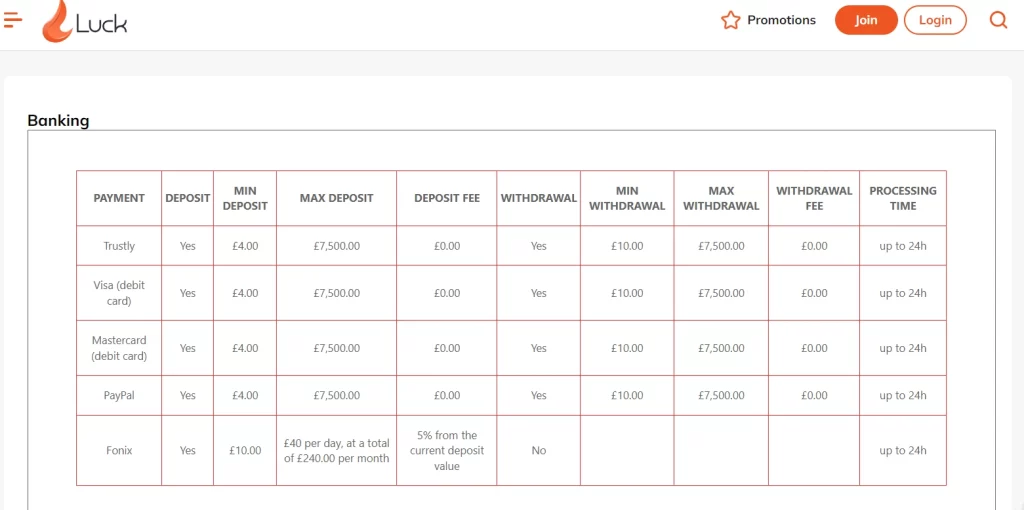Click '5% from the current deposit value' cell
1024x510 pixels.
447,451
